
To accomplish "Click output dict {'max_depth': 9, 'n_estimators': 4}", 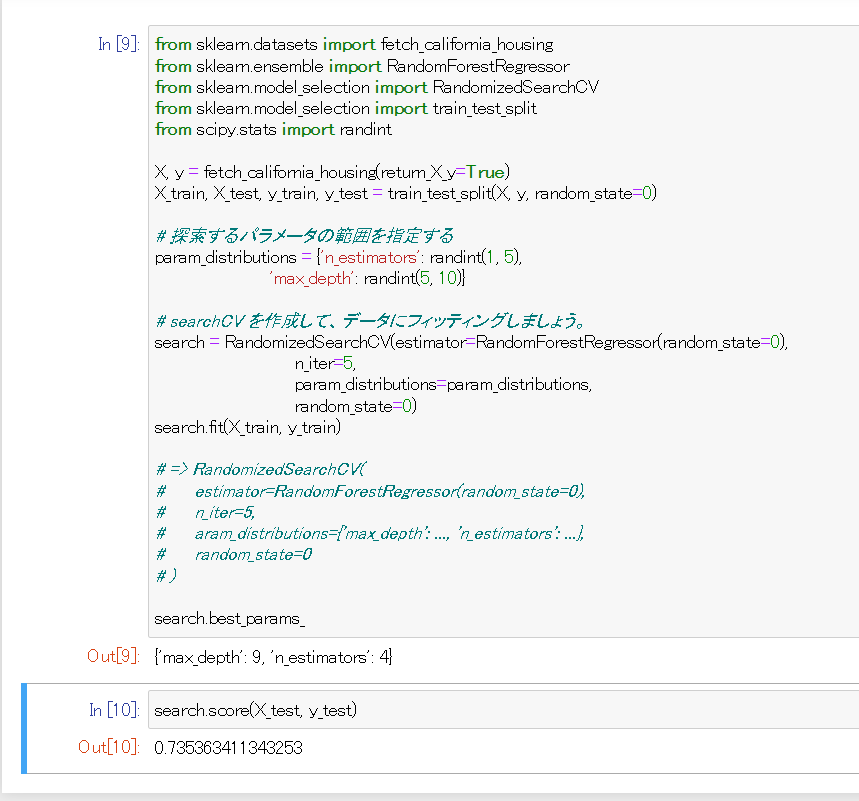I will click(x=273, y=657).
